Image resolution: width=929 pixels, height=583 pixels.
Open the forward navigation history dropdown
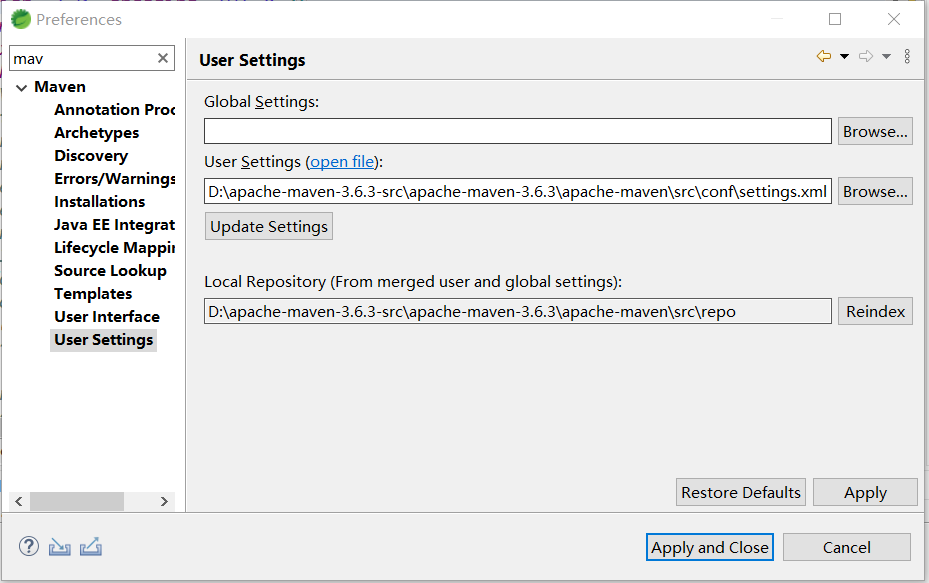(x=886, y=56)
